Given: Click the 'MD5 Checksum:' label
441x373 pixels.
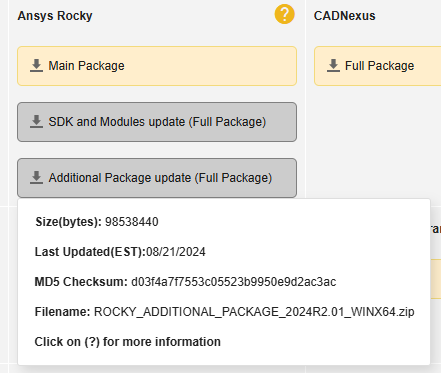Looking at the screenshot, I should tap(81, 282).
